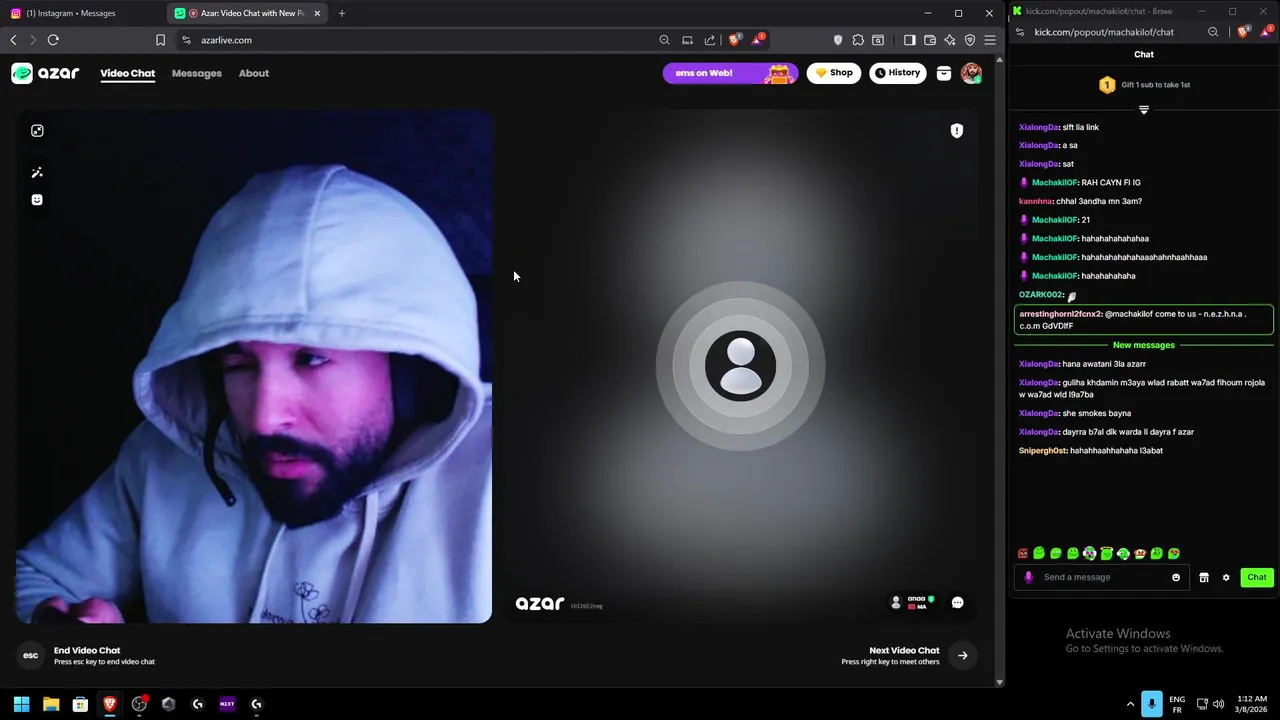1280x720 pixels.
Task: Open Brave VPN icon
Action: [x=970, y=40]
